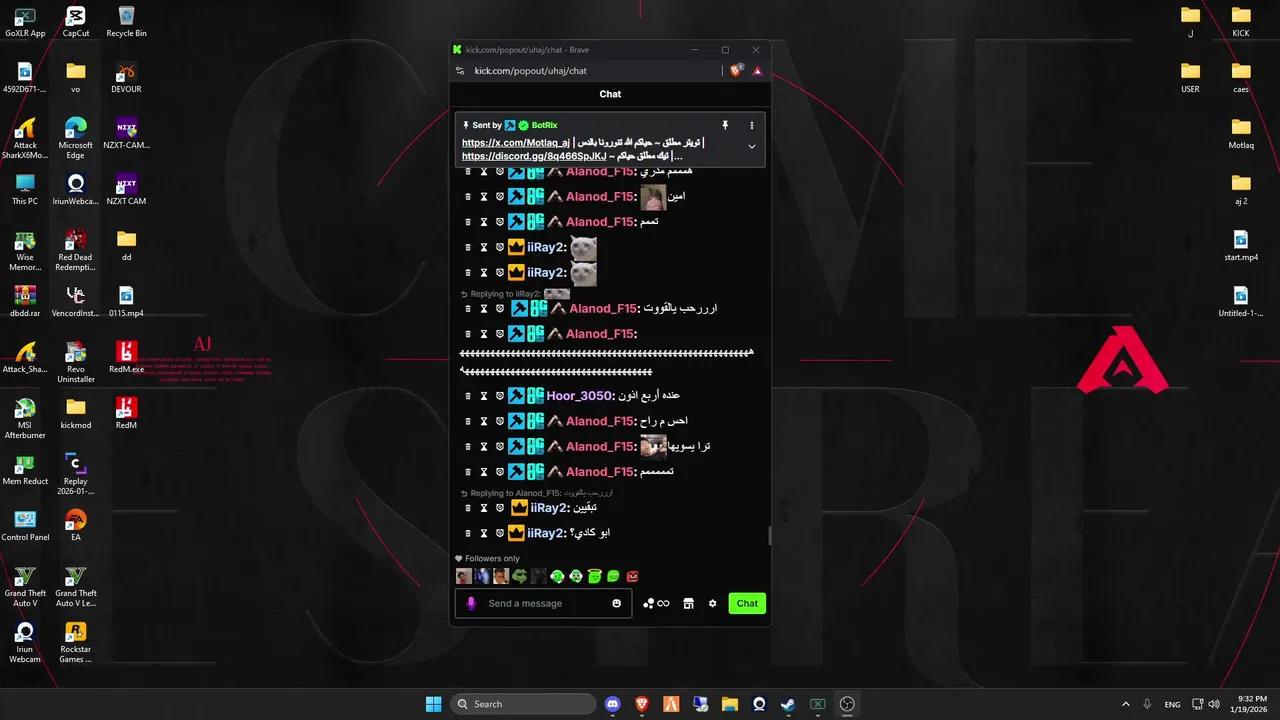Open OBS Studio from the taskbar
The height and width of the screenshot is (720, 1280).
click(847, 704)
